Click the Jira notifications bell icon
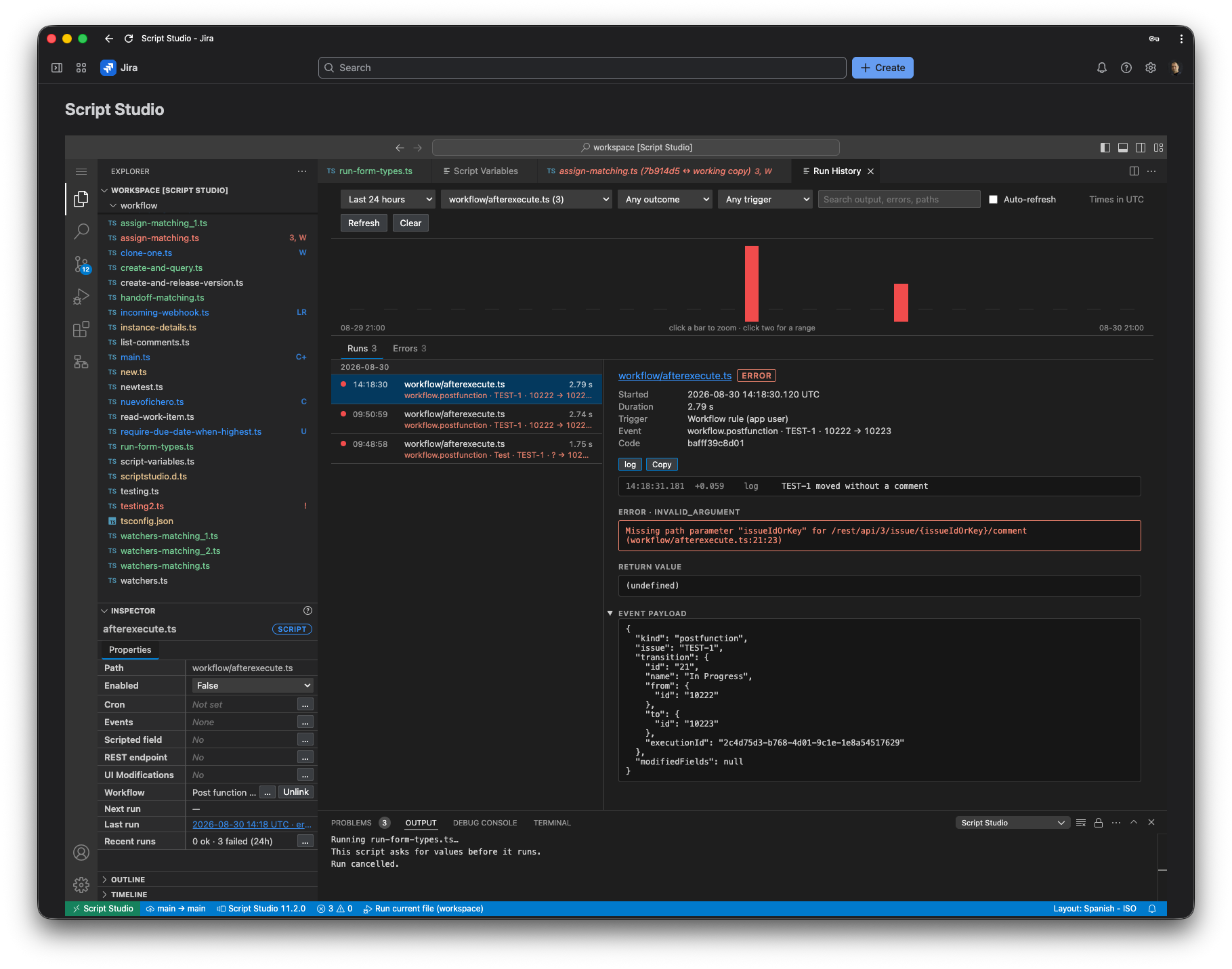This screenshot has height=969, width=1232. [1102, 68]
